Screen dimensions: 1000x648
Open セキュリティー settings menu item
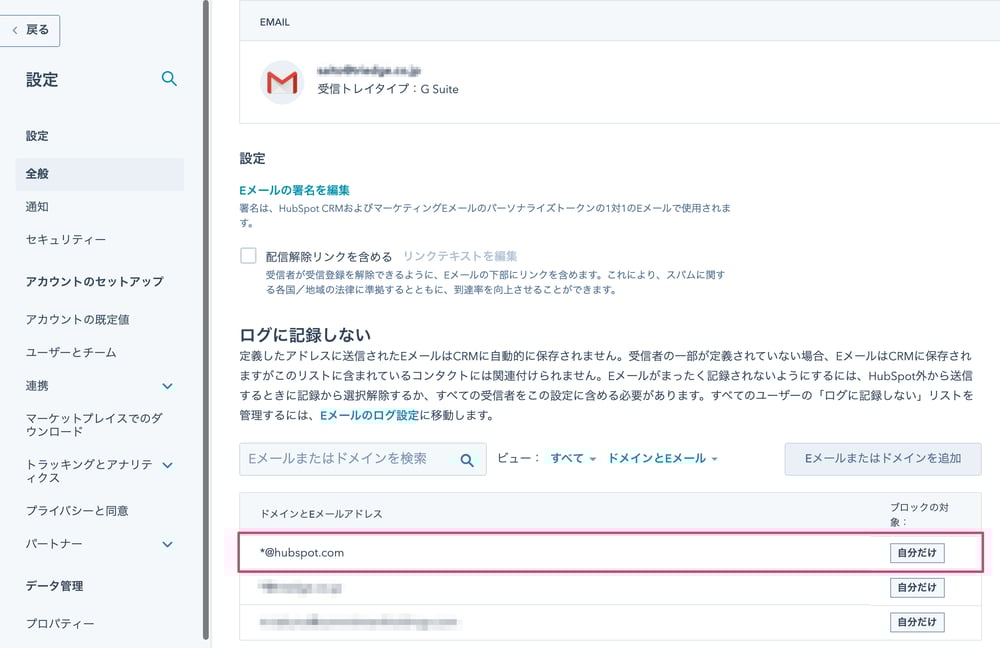66,239
